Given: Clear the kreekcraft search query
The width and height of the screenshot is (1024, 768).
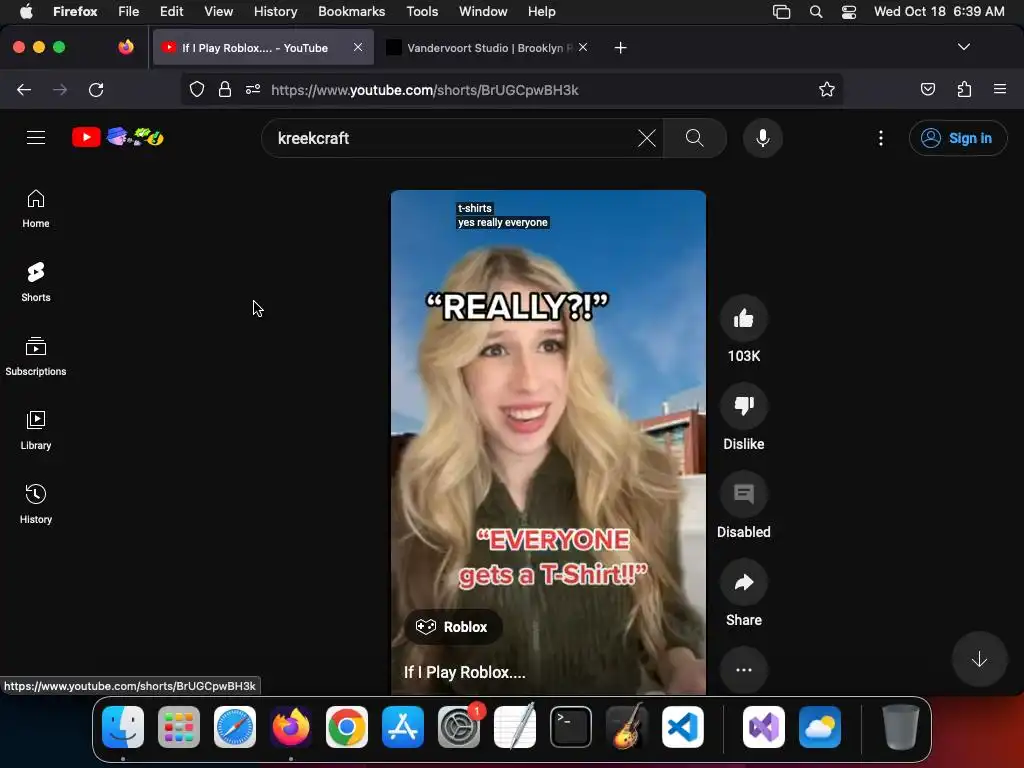Looking at the screenshot, I should coord(647,138).
